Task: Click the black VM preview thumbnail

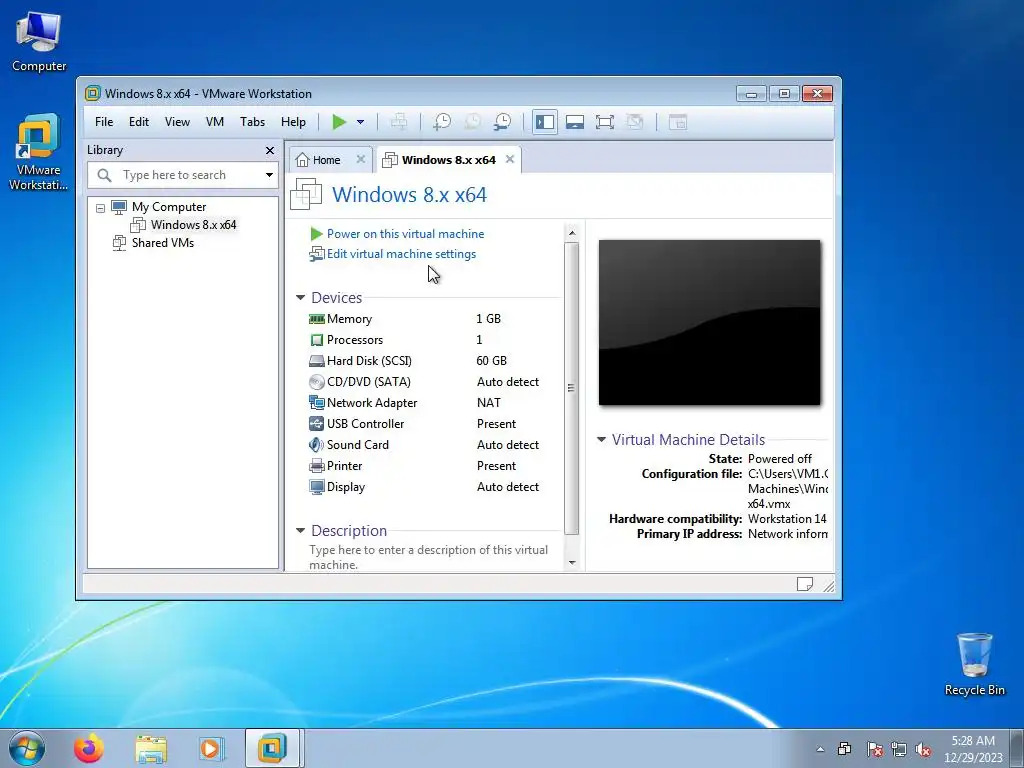Action: (709, 323)
